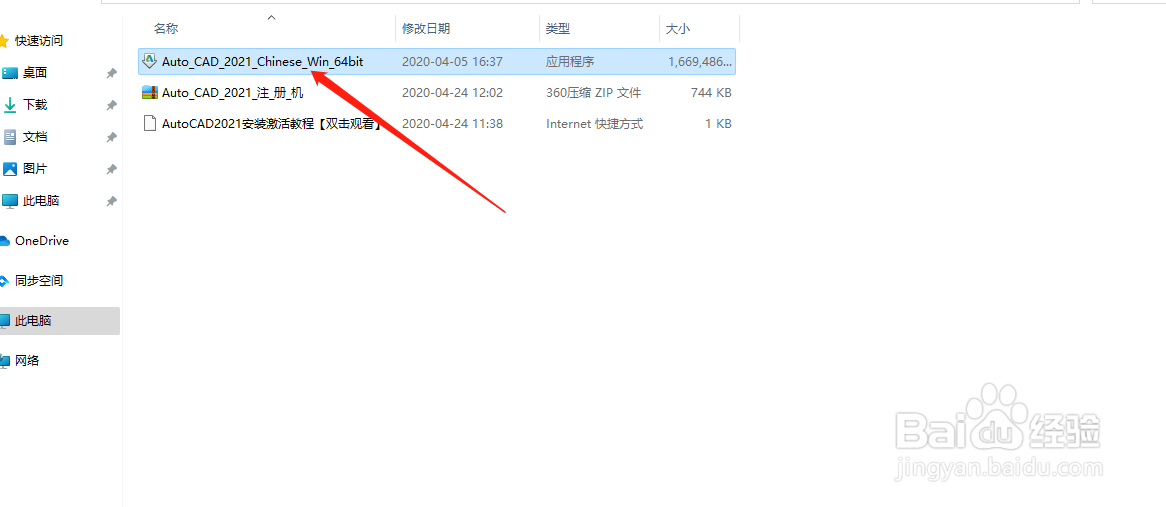Open pinned 此电脑 under quick access

point(41,201)
